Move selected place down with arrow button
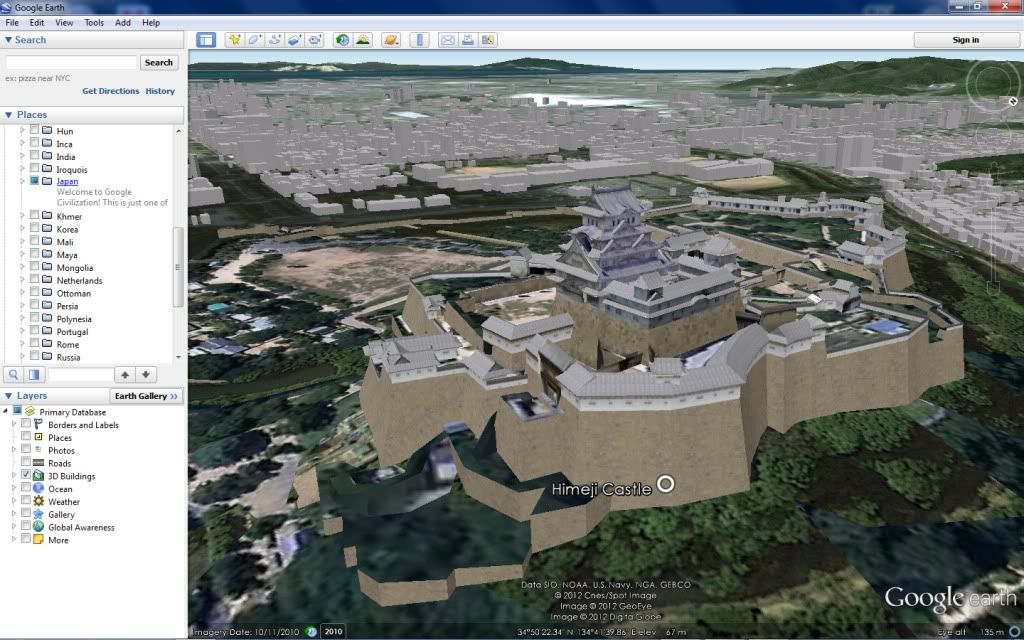The width and height of the screenshot is (1024, 640). click(x=146, y=374)
